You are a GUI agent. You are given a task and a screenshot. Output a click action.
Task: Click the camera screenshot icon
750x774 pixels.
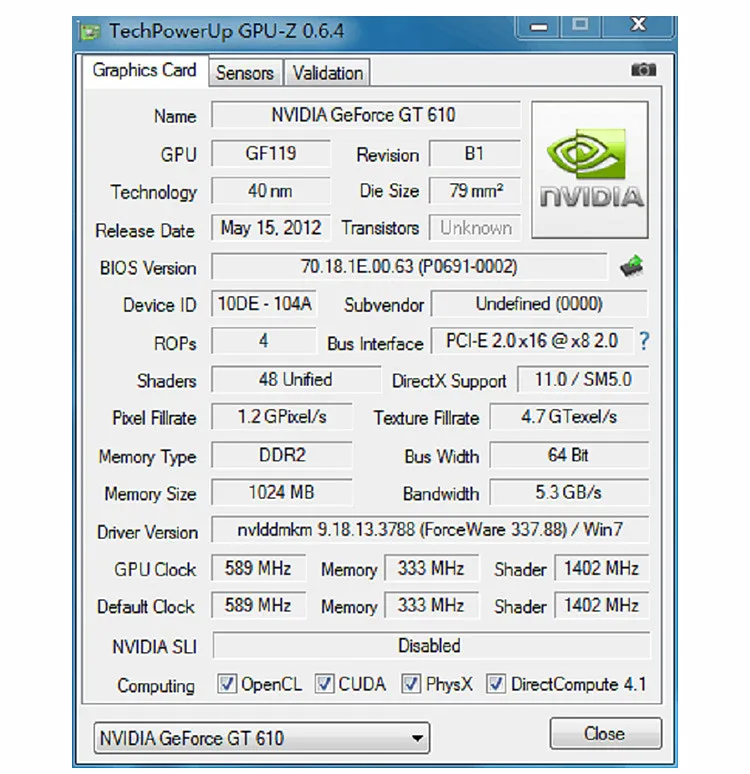click(x=643, y=70)
